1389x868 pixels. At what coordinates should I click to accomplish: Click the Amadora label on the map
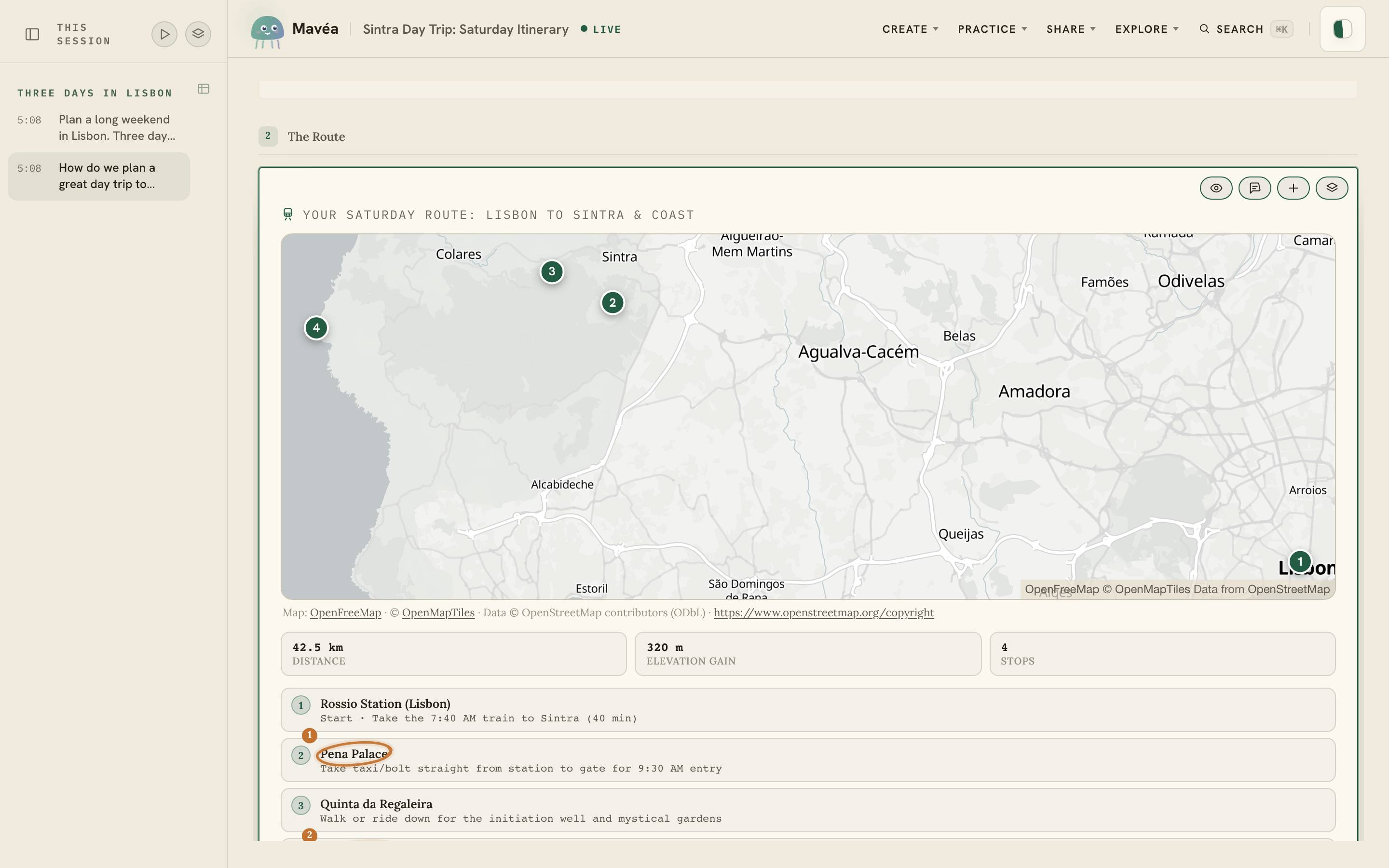click(x=1035, y=392)
